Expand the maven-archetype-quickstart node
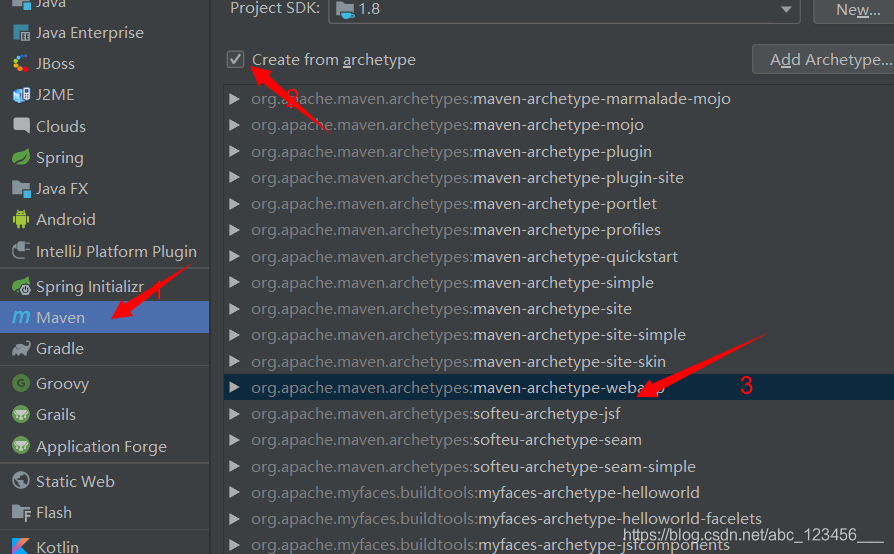894x554 pixels. click(234, 256)
